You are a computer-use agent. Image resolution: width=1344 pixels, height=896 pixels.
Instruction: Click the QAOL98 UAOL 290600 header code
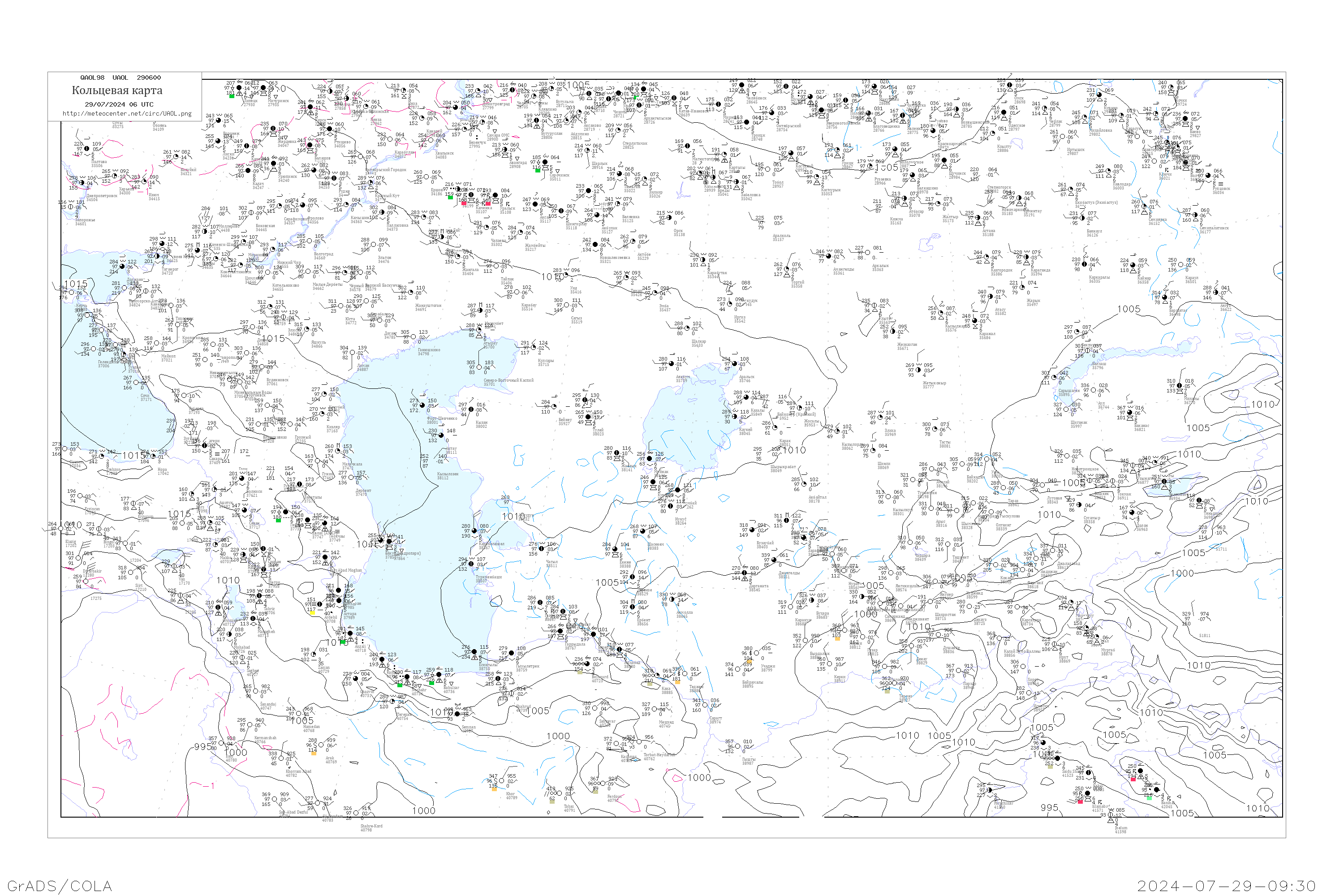(x=121, y=78)
